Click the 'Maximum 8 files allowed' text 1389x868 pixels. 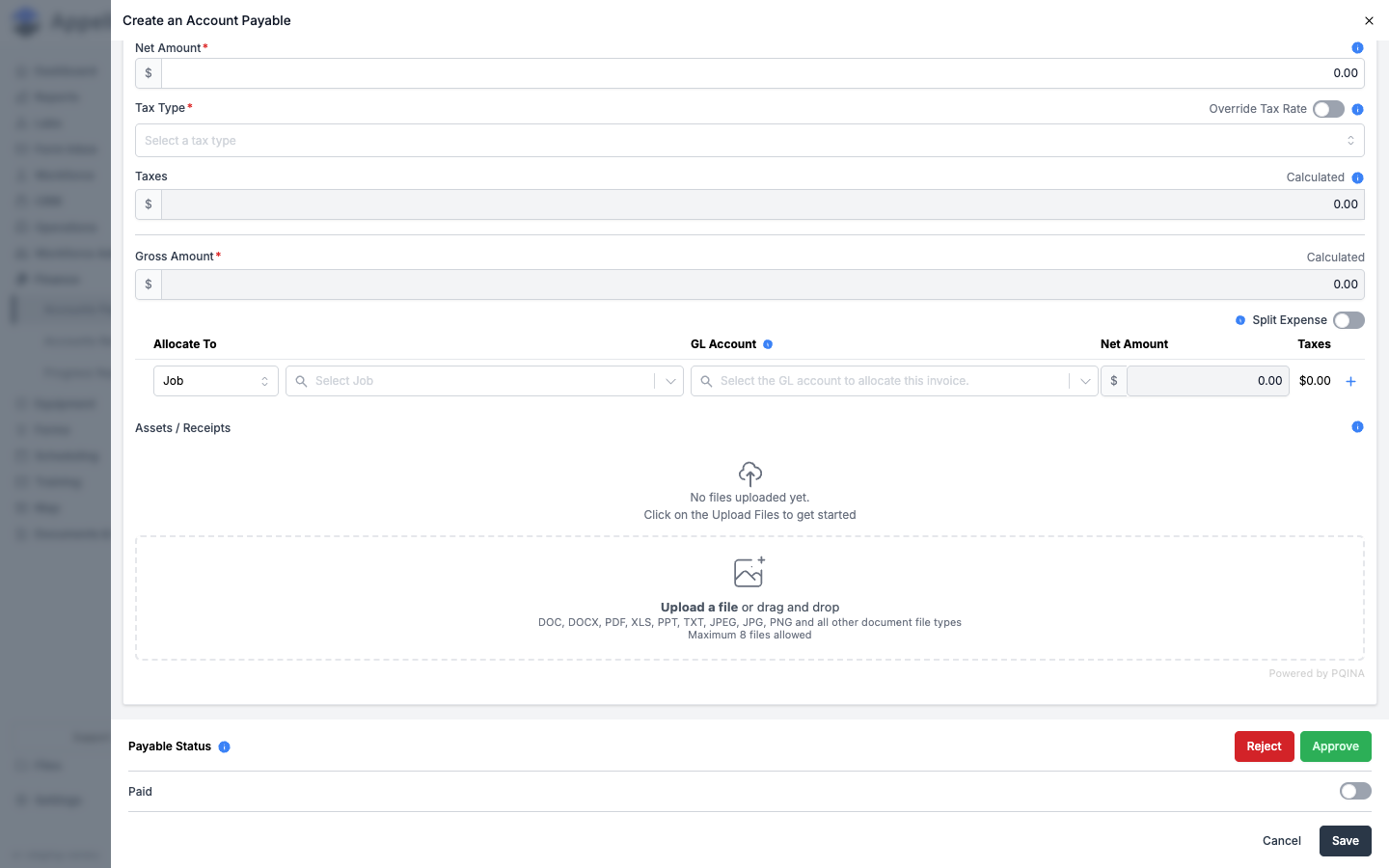pos(749,636)
